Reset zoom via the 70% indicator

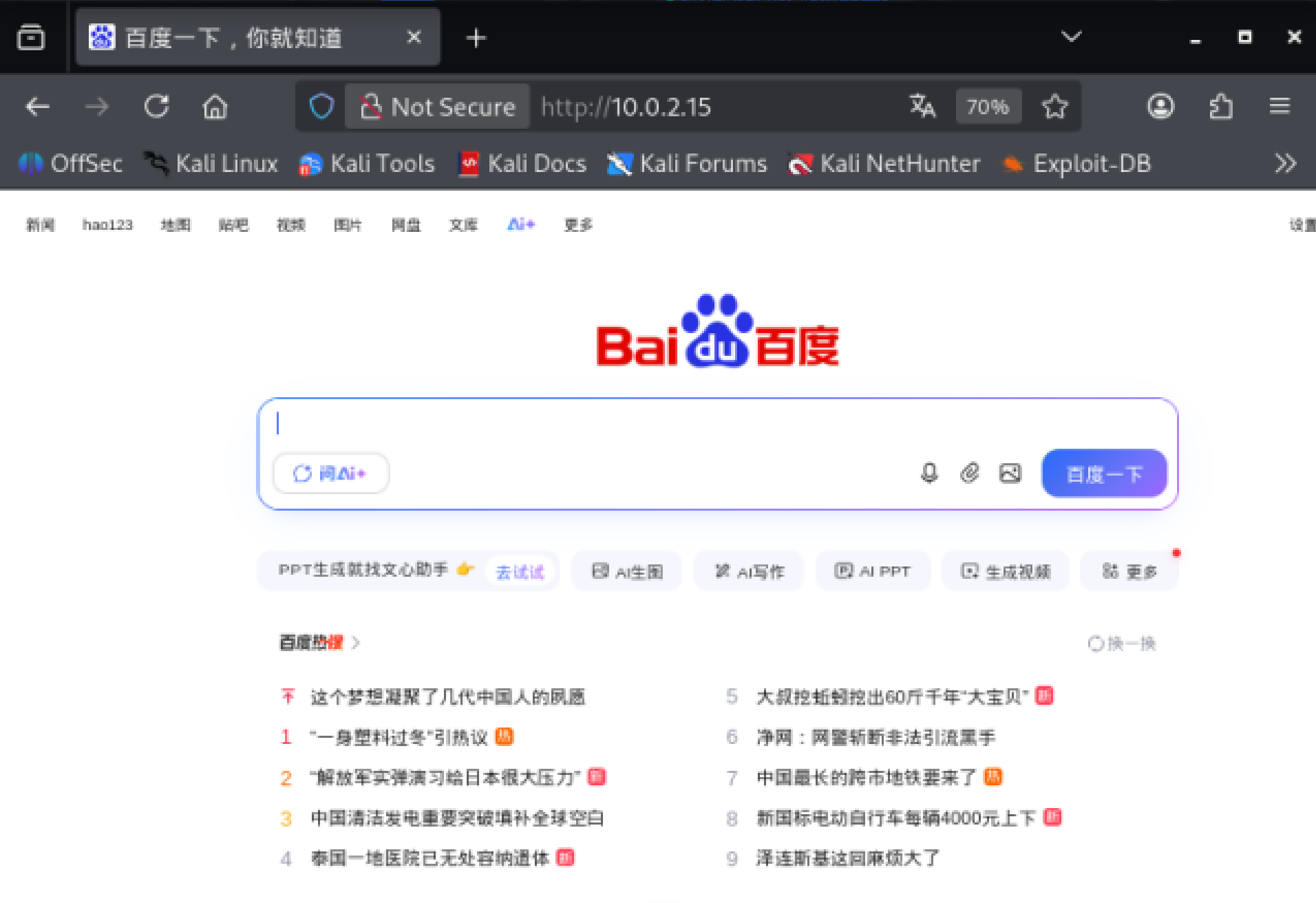click(988, 107)
